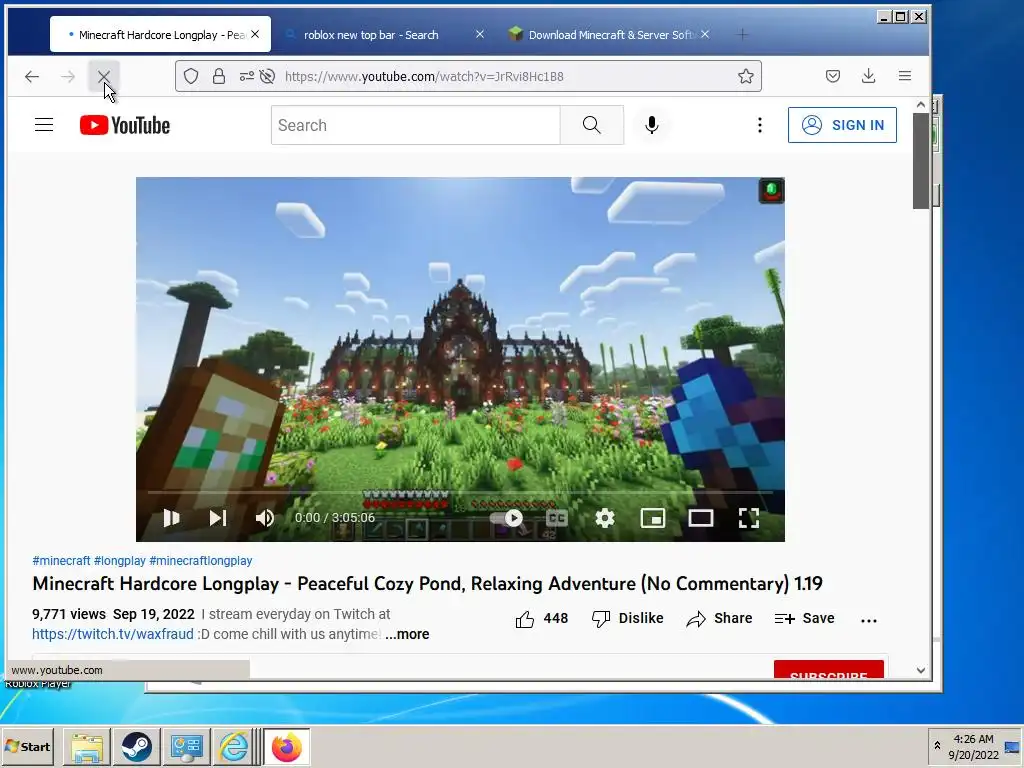This screenshot has width=1024, height=768.
Task: Click page scrollbar down arrow
Action: (921, 670)
